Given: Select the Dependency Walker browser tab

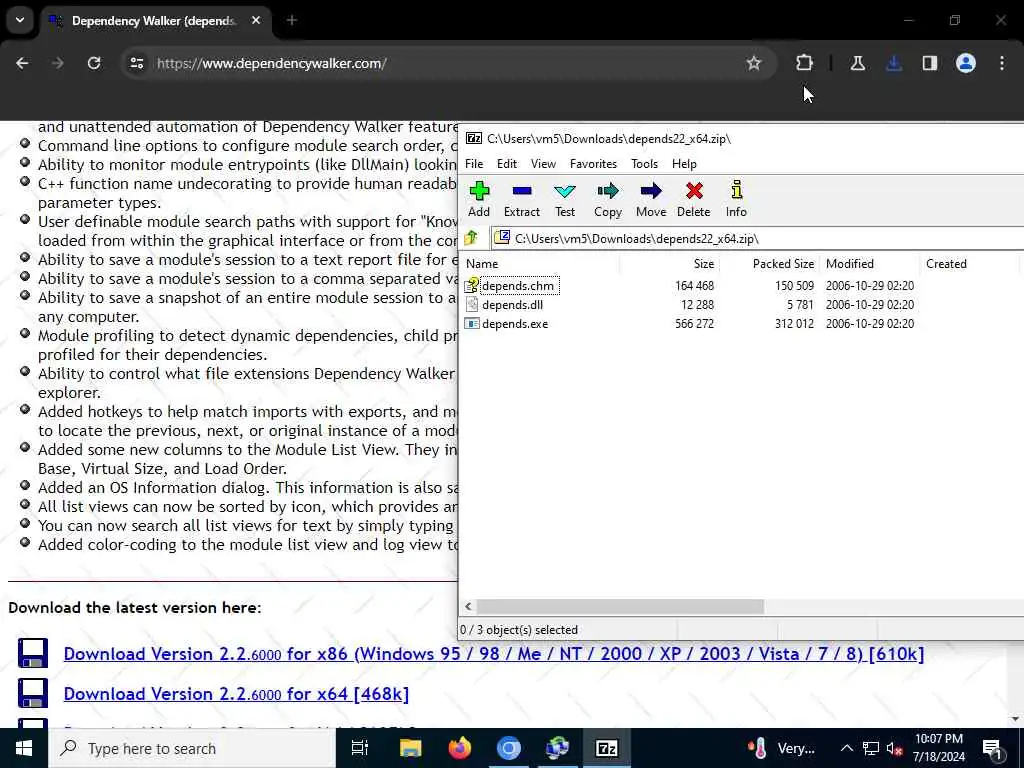Looking at the screenshot, I should point(153,21).
